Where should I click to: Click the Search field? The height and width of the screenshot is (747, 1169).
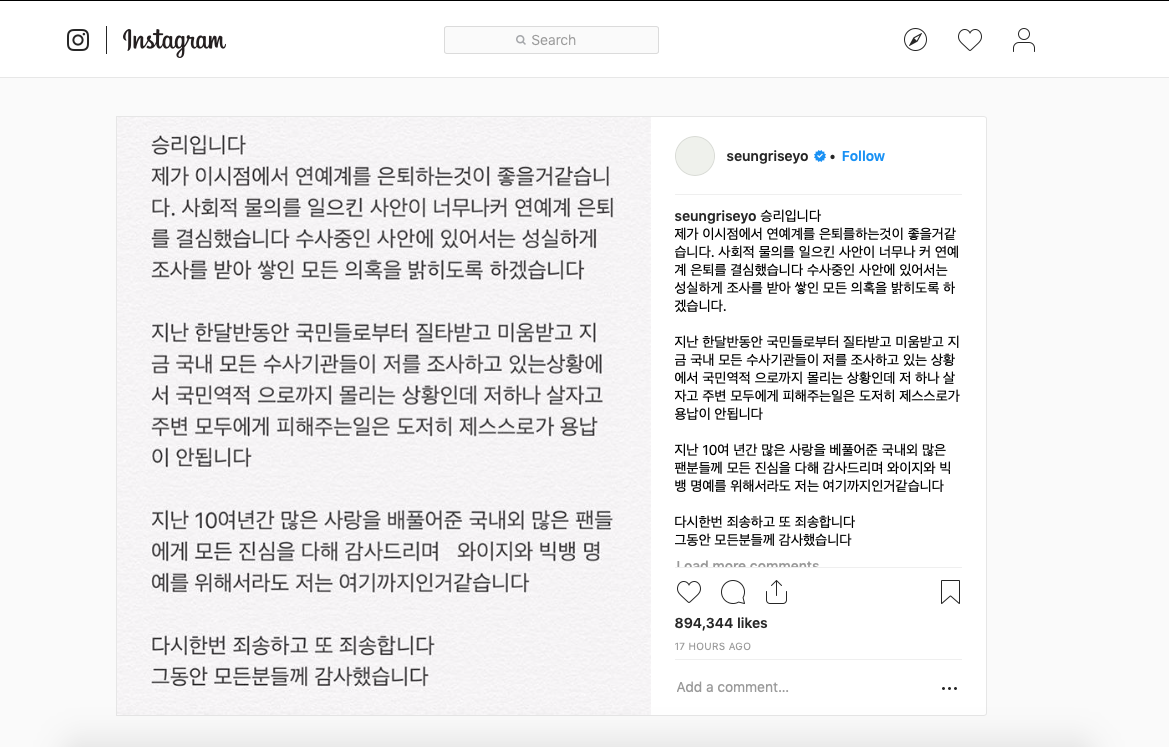point(551,40)
